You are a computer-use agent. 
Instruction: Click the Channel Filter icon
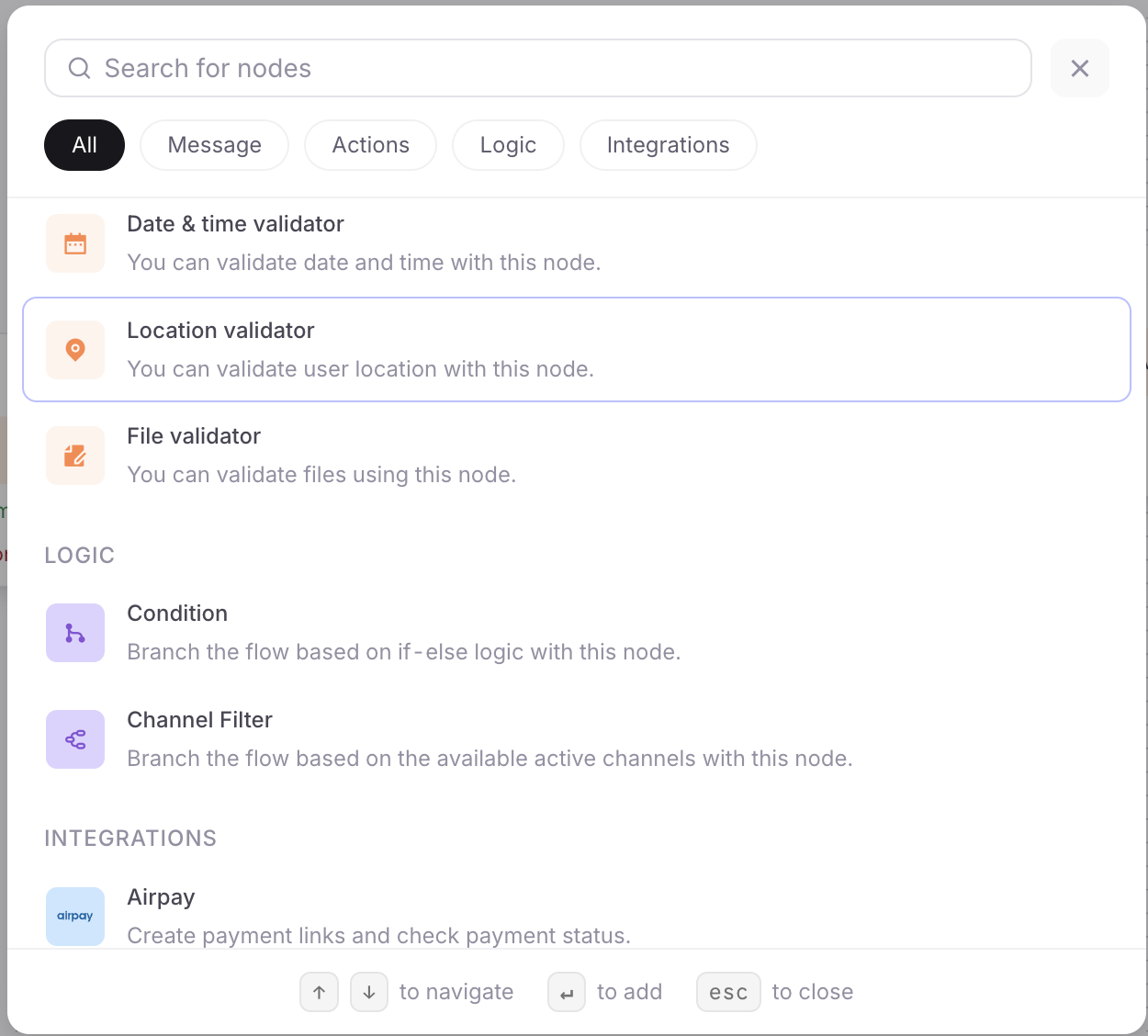[75, 739]
